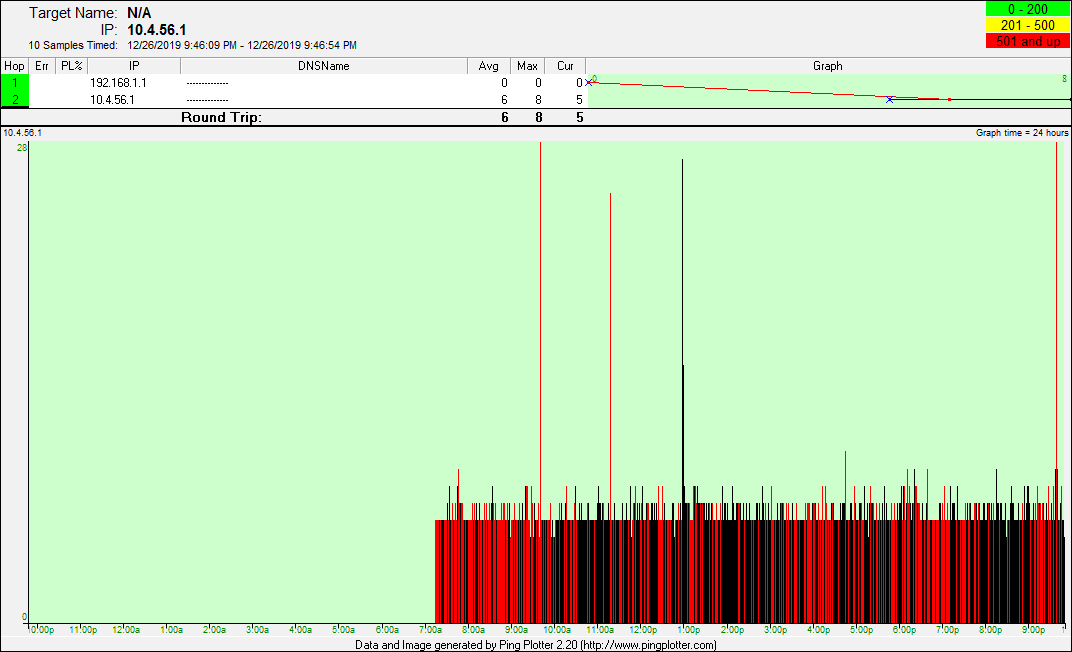Click the green 0 - 200 legend swatch

(x=1027, y=9)
